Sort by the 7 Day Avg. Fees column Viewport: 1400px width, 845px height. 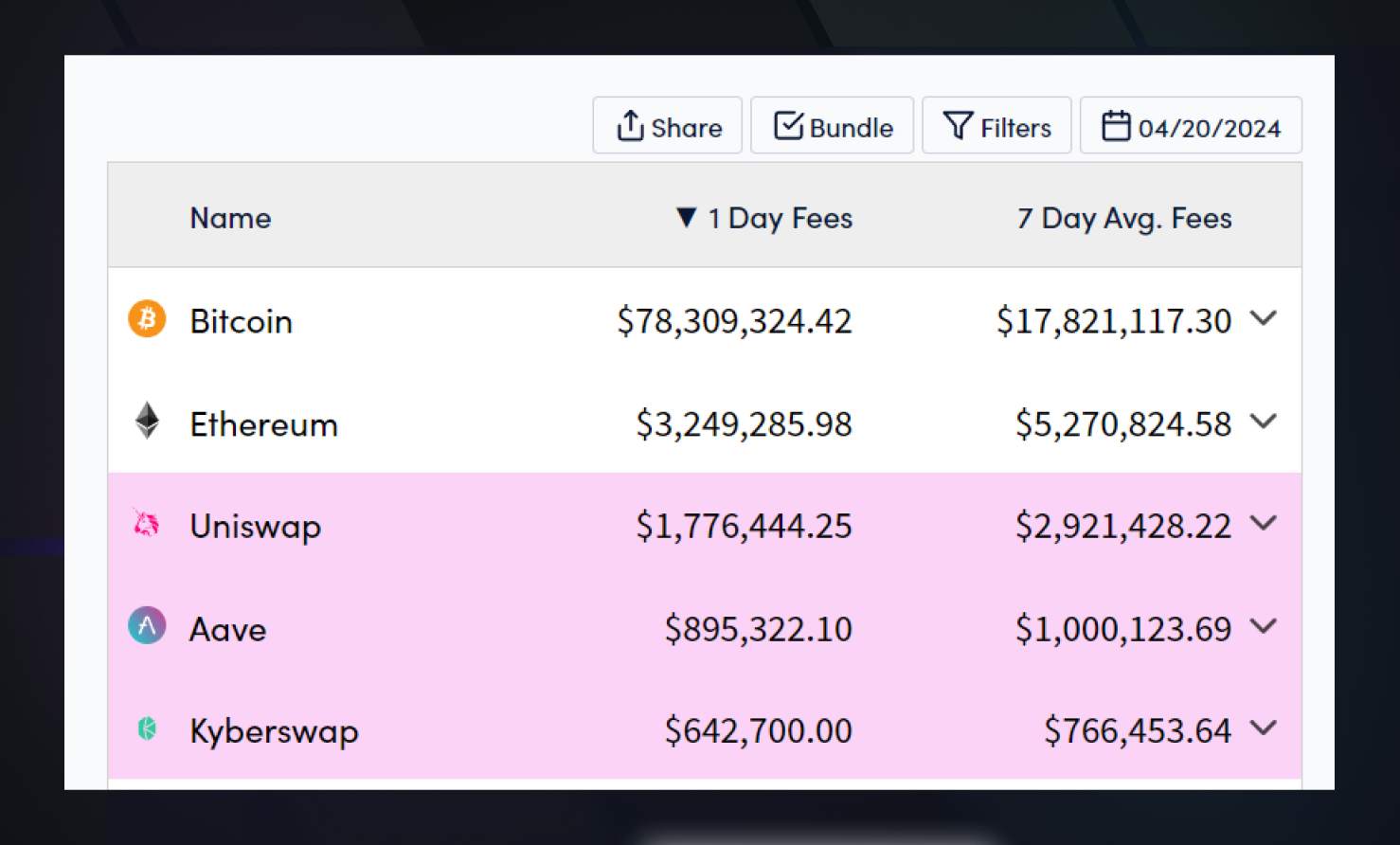[1124, 219]
